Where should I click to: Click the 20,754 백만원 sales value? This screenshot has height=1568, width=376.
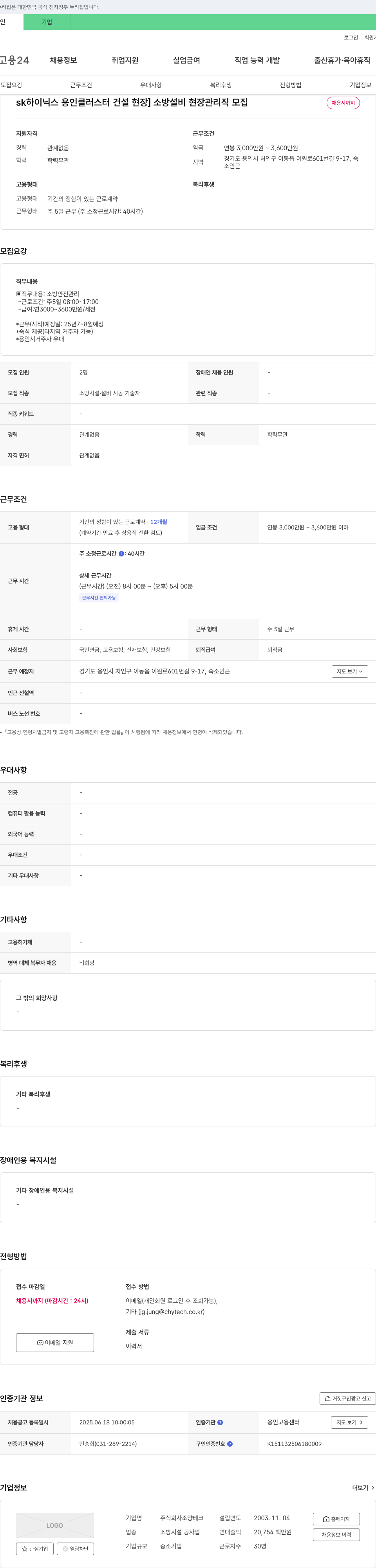tap(272, 1532)
